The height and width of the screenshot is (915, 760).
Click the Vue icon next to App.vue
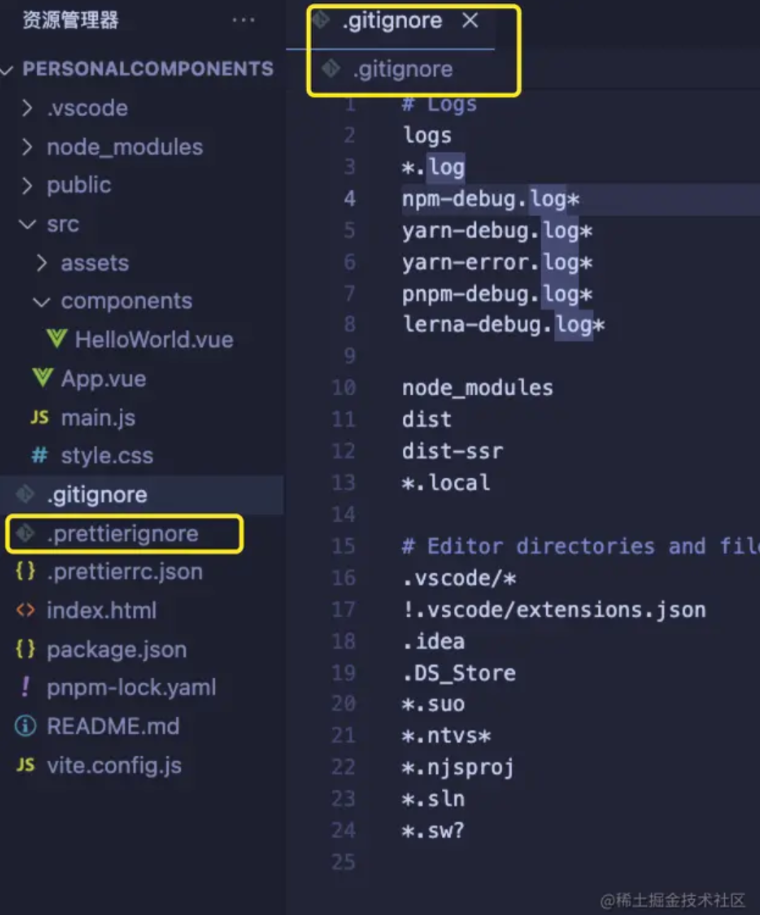point(42,378)
